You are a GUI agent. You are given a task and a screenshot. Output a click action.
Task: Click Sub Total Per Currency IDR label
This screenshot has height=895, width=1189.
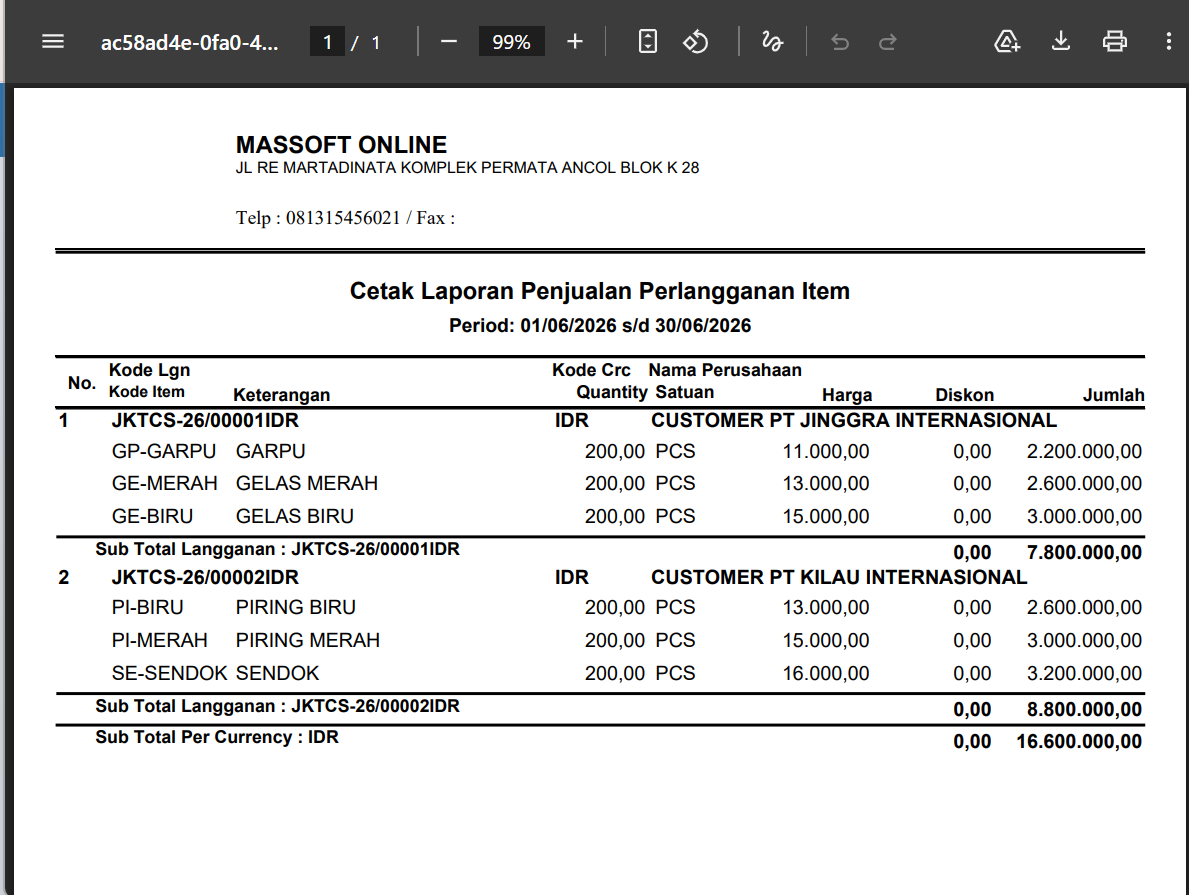tap(217, 737)
